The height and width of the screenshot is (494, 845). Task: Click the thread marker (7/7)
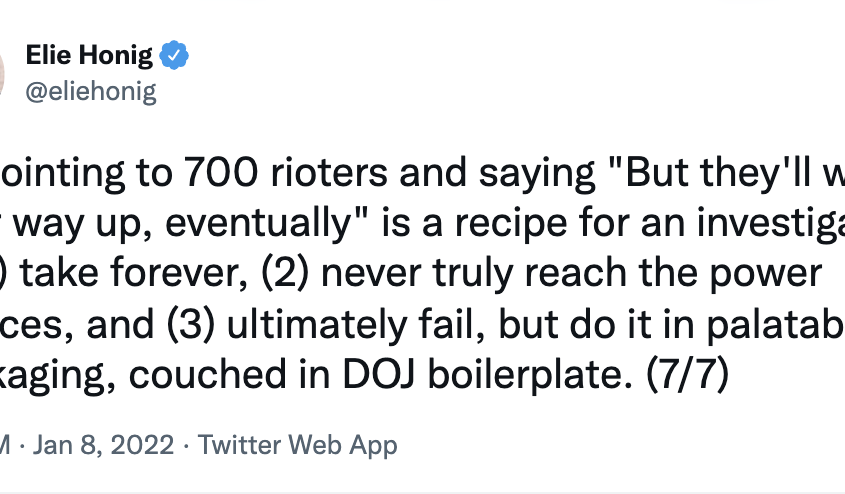pyautogui.click(x=687, y=374)
